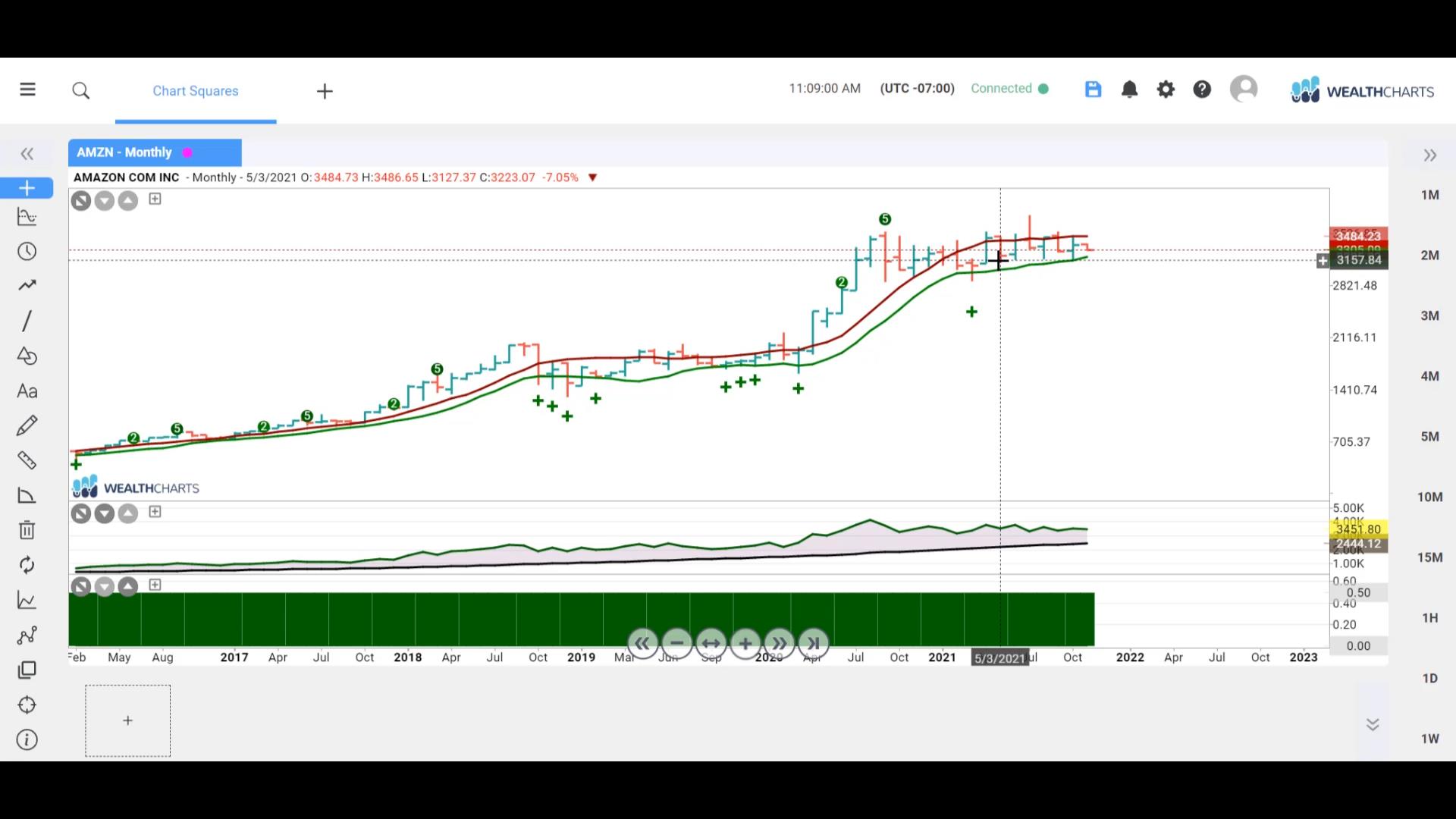
Task: Reset chart width with horizontal arrows
Action: tap(711, 644)
